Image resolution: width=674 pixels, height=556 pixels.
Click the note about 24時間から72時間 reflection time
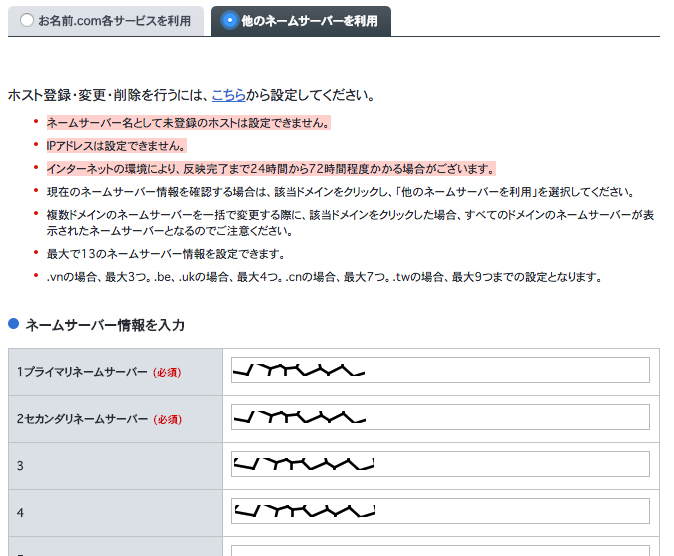[271, 169]
